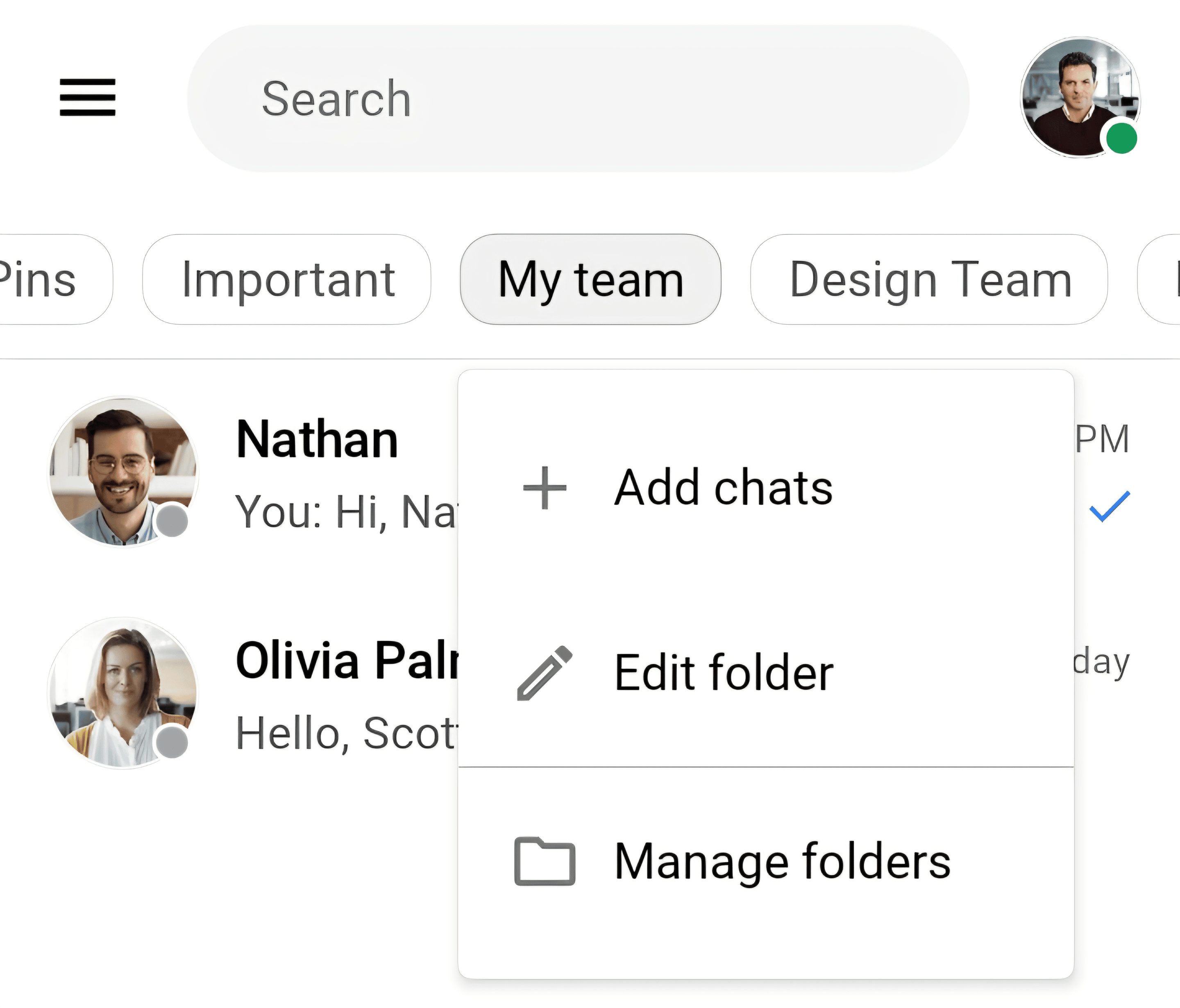Click the blue read checkmark icon
Viewport: 1180px width, 1008px height.
pos(1110,506)
